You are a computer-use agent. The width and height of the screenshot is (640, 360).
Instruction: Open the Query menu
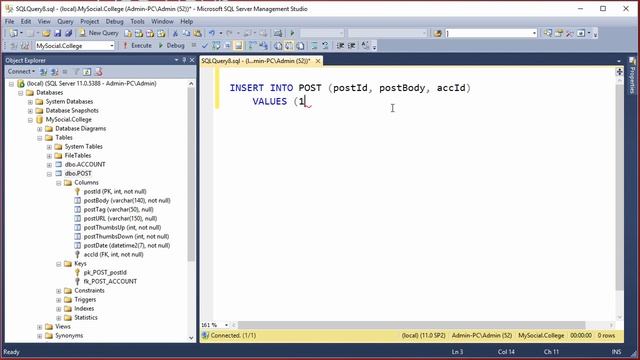pos(65,21)
